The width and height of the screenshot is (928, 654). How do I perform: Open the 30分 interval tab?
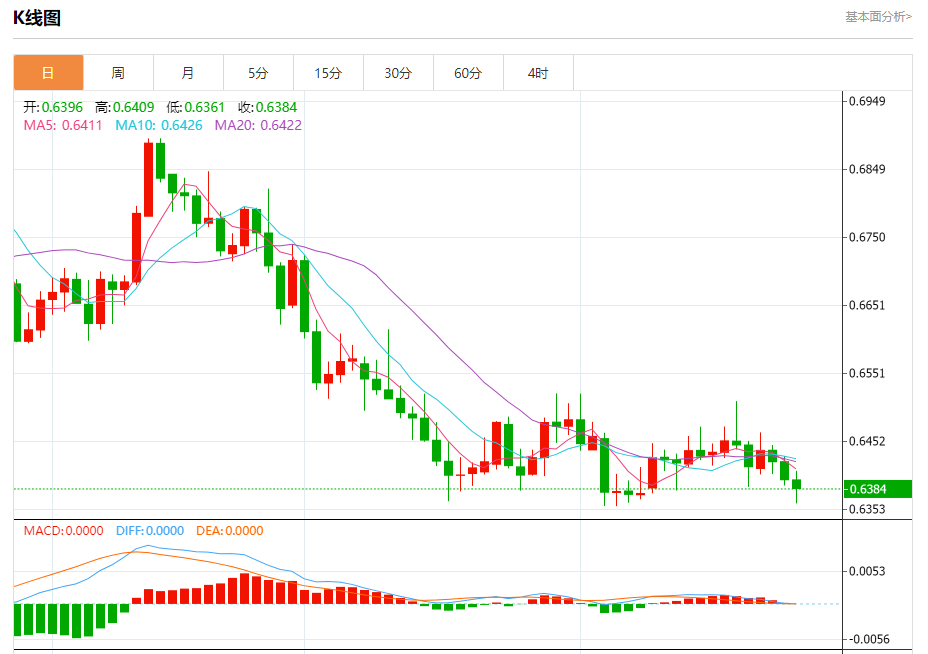pos(398,73)
